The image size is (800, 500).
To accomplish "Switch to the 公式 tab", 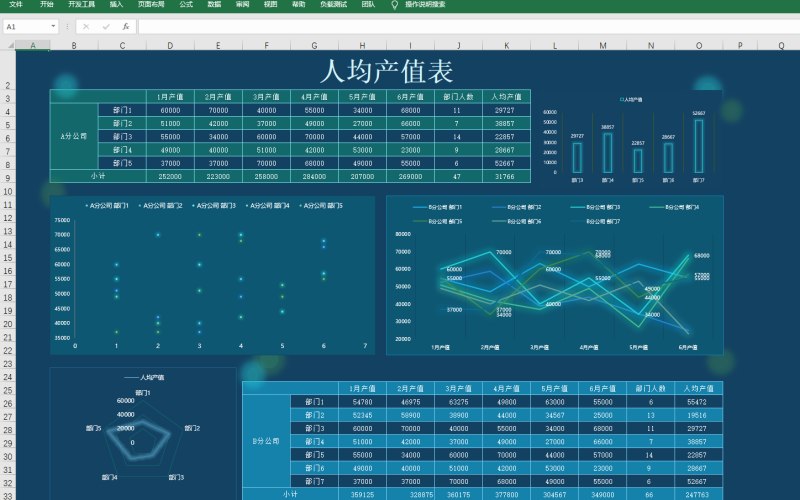I will click(x=186, y=4).
